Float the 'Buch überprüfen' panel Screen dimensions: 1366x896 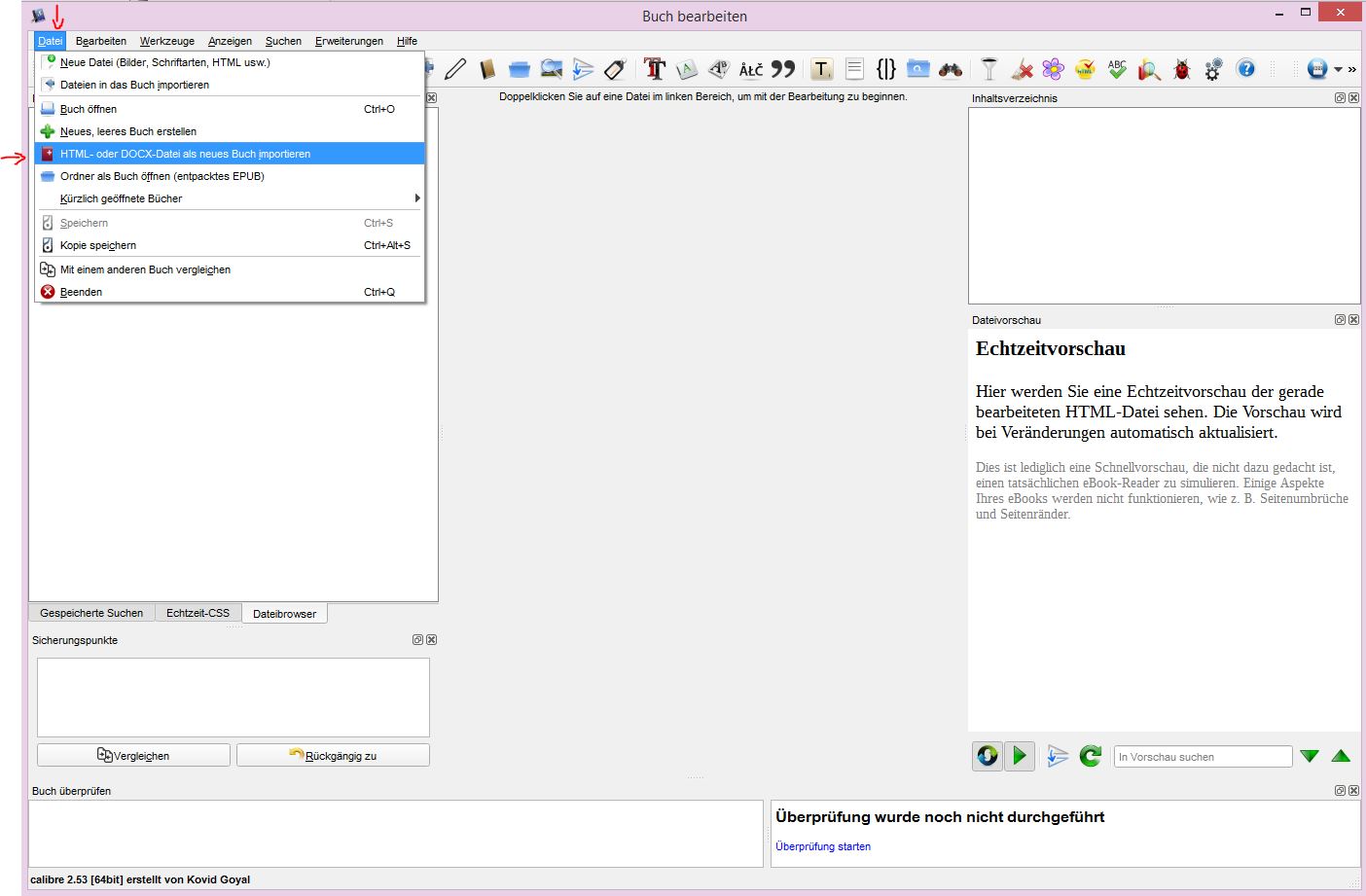[1340, 791]
